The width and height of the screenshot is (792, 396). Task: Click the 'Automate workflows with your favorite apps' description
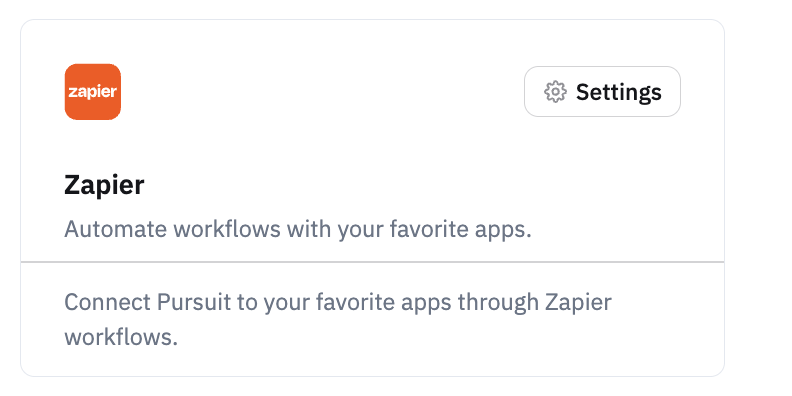(298, 229)
